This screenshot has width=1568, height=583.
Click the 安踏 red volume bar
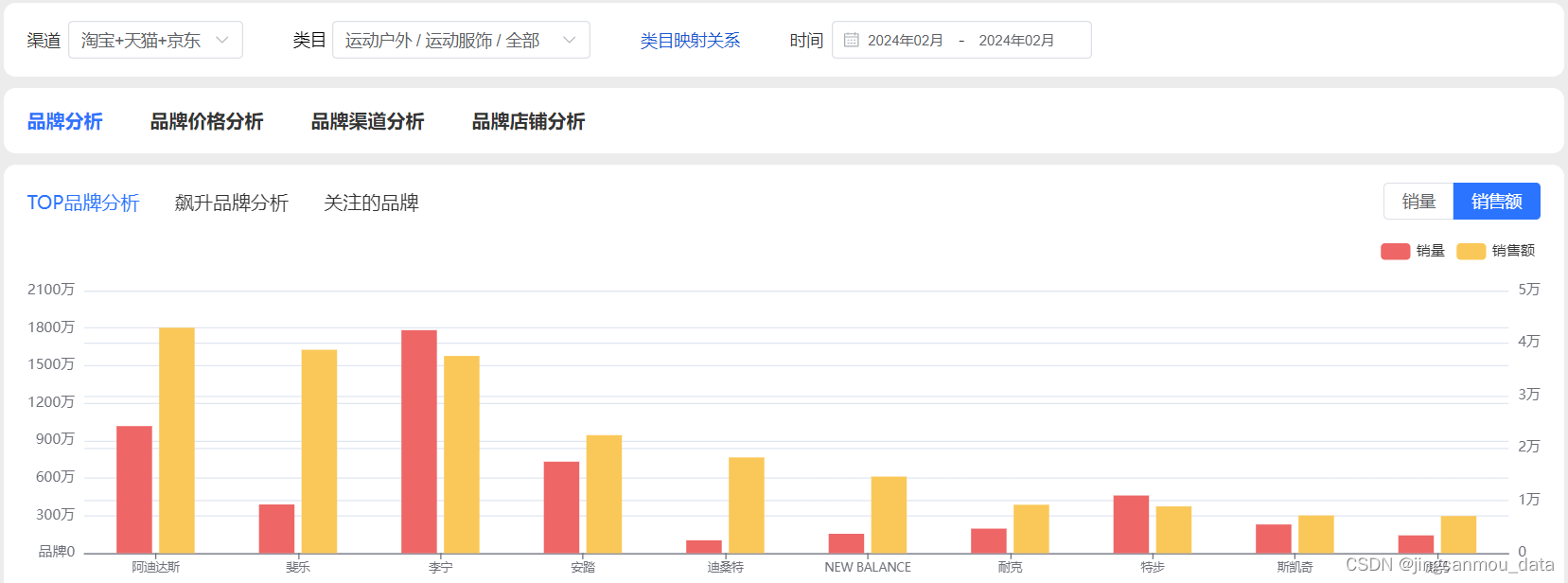click(x=561, y=507)
